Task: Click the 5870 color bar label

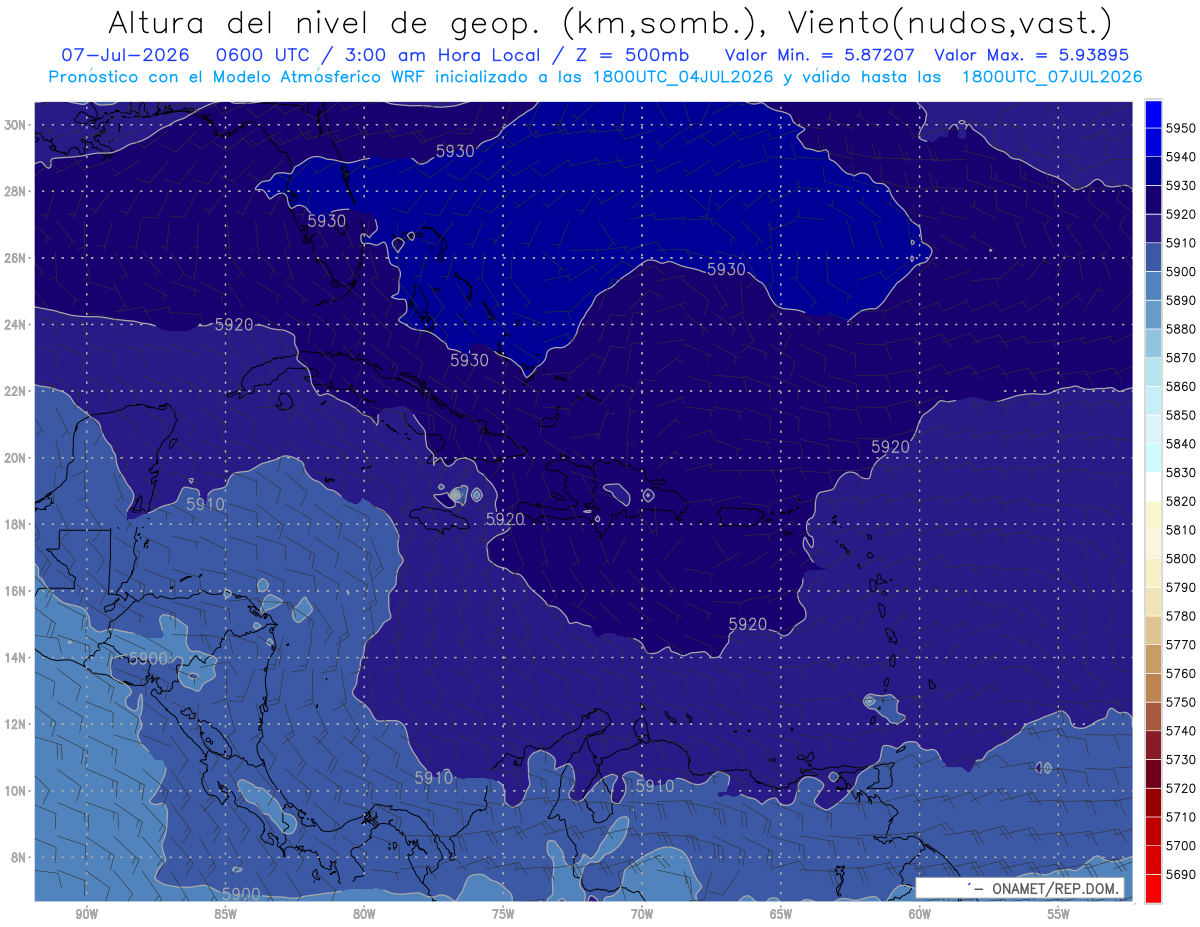Action: click(x=1181, y=357)
